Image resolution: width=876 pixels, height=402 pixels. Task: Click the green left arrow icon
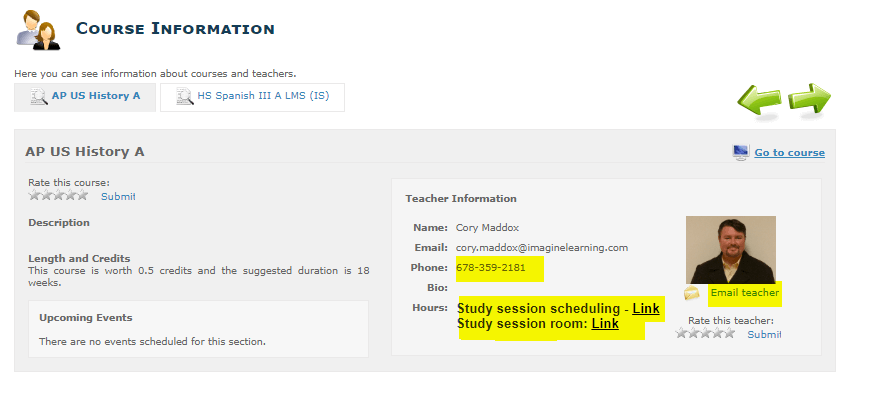760,101
